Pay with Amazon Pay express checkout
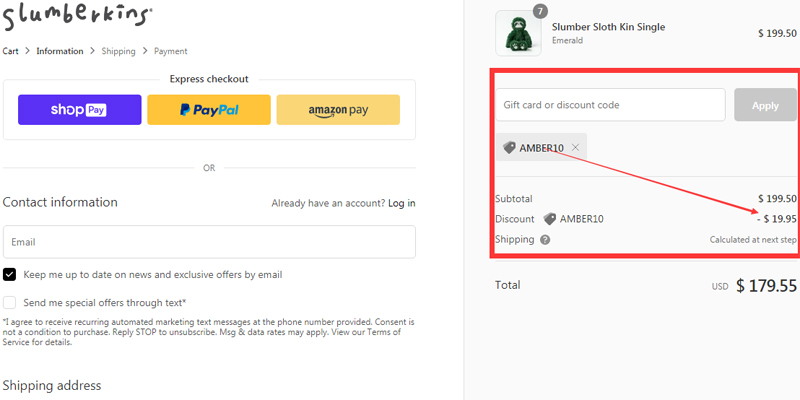This screenshot has height=400, width=800. point(338,110)
